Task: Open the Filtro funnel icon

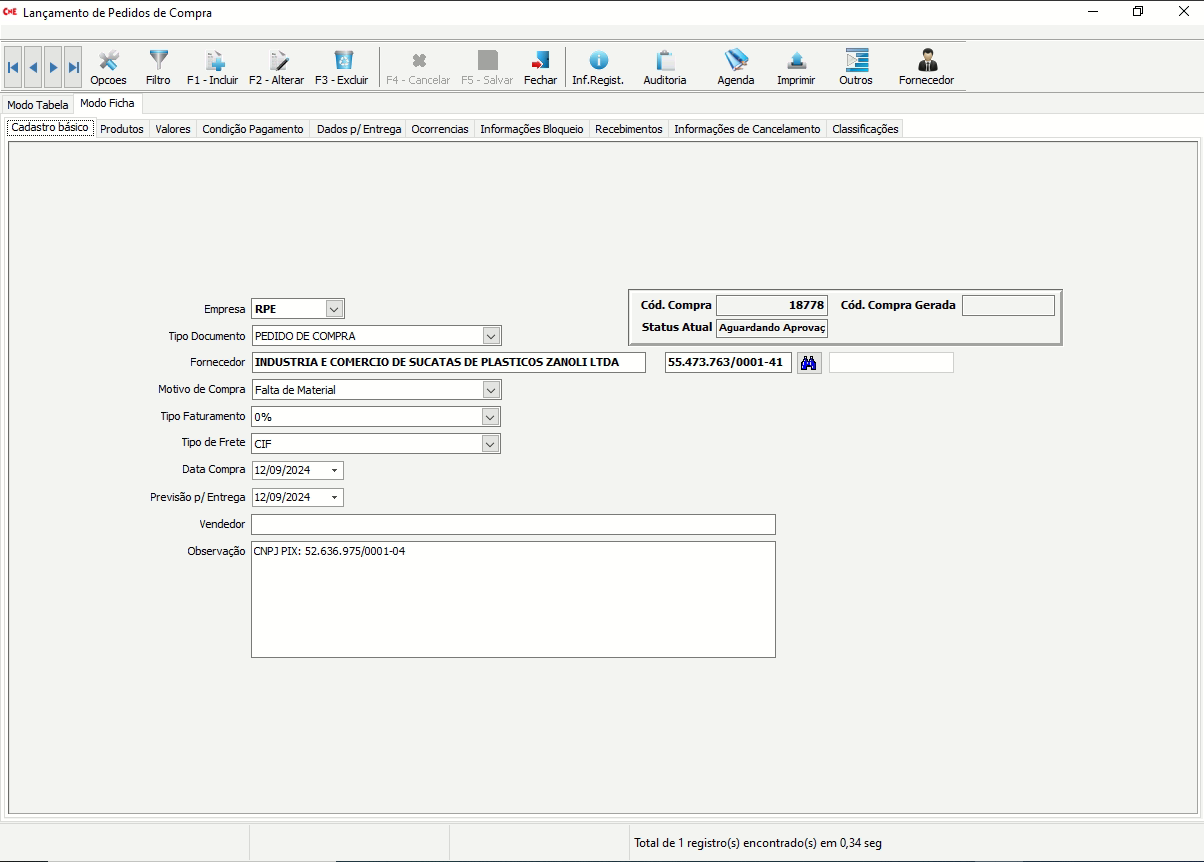Action: pyautogui.click(x=158, y=67)
